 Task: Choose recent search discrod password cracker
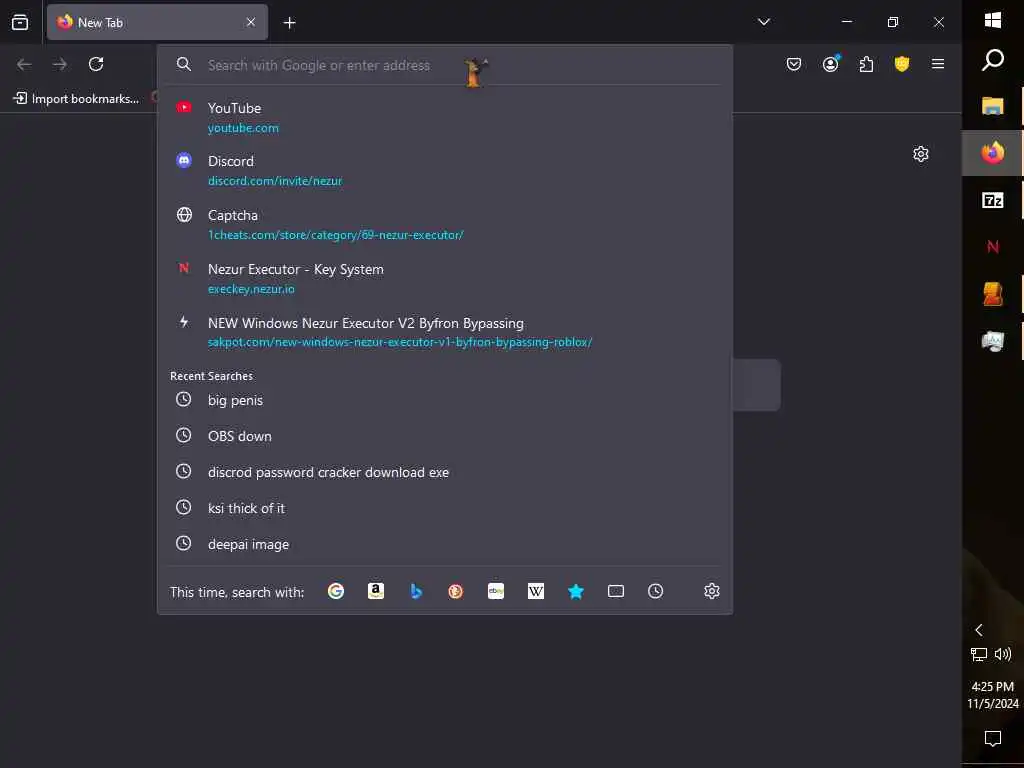click(x=444, y=472)
